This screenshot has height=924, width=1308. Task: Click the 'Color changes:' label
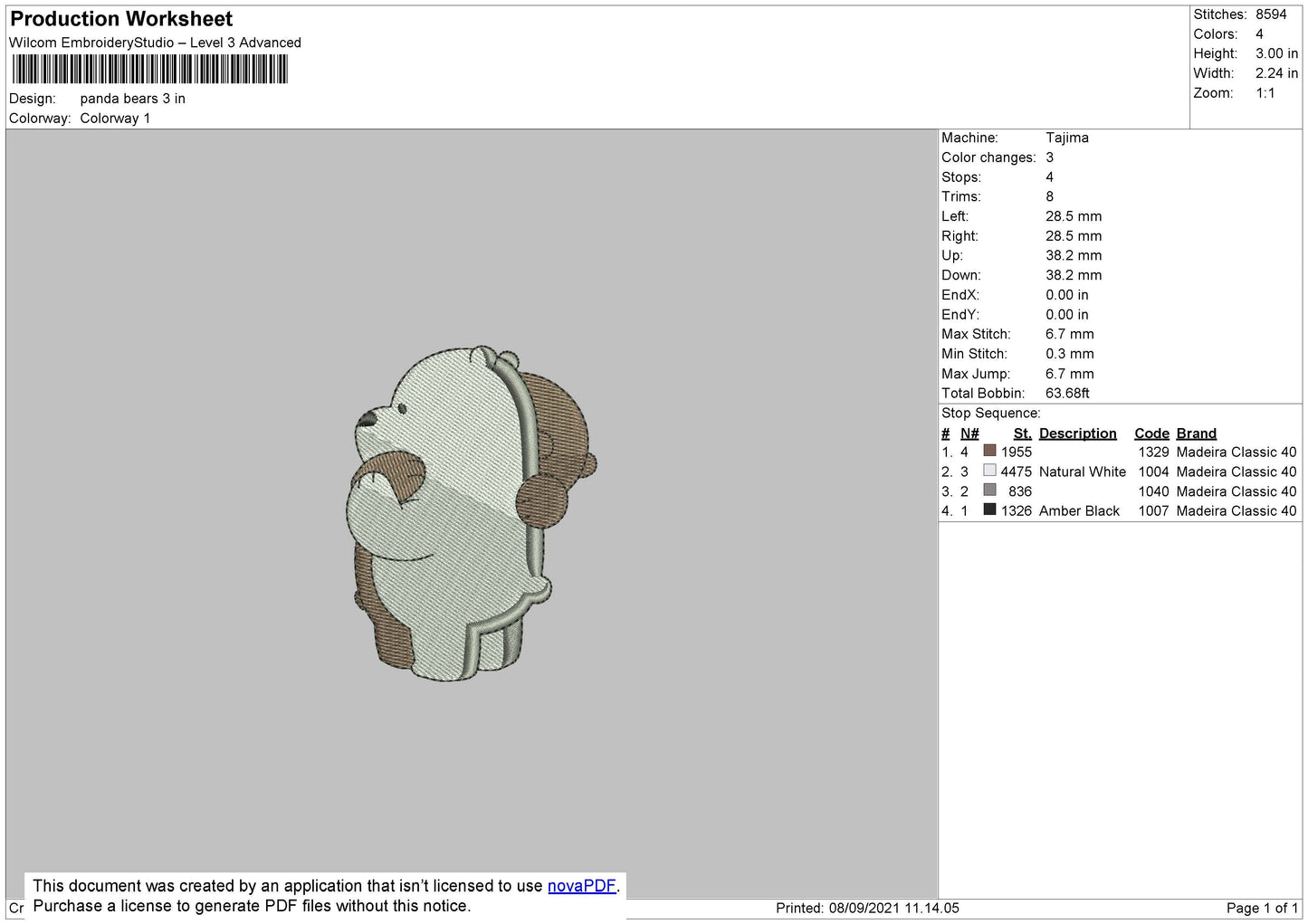point(988,157)
